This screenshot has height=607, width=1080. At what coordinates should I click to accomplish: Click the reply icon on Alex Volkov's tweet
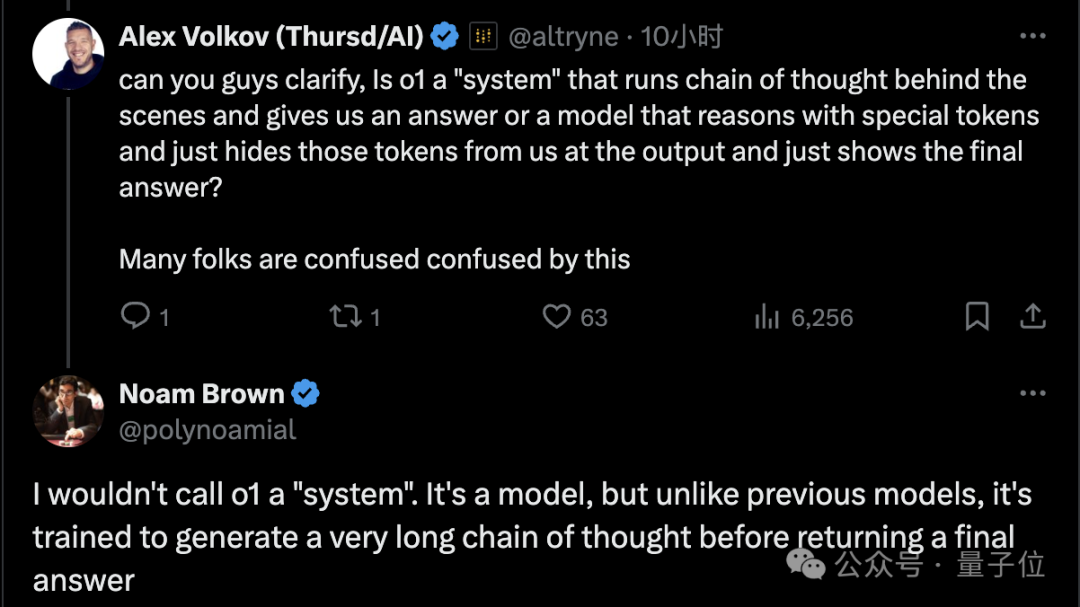[x=135, y=316]
